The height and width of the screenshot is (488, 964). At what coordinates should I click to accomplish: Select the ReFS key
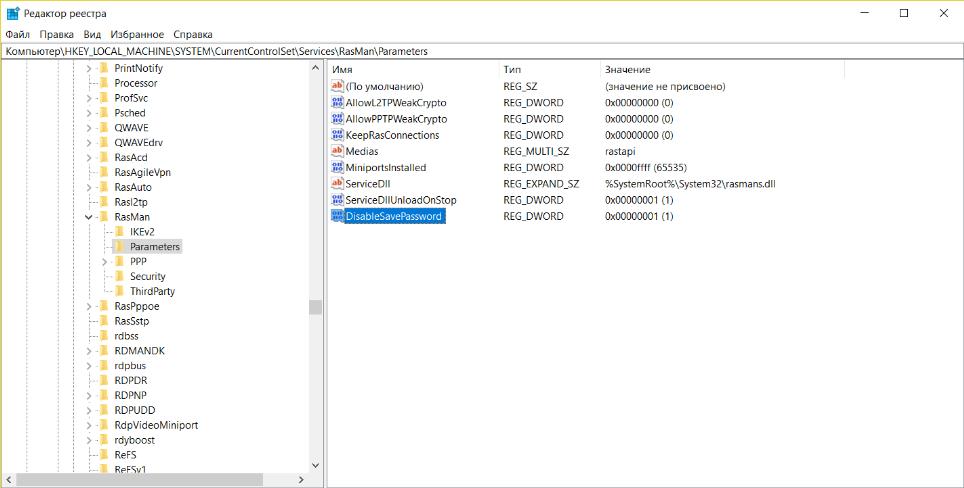125,455
